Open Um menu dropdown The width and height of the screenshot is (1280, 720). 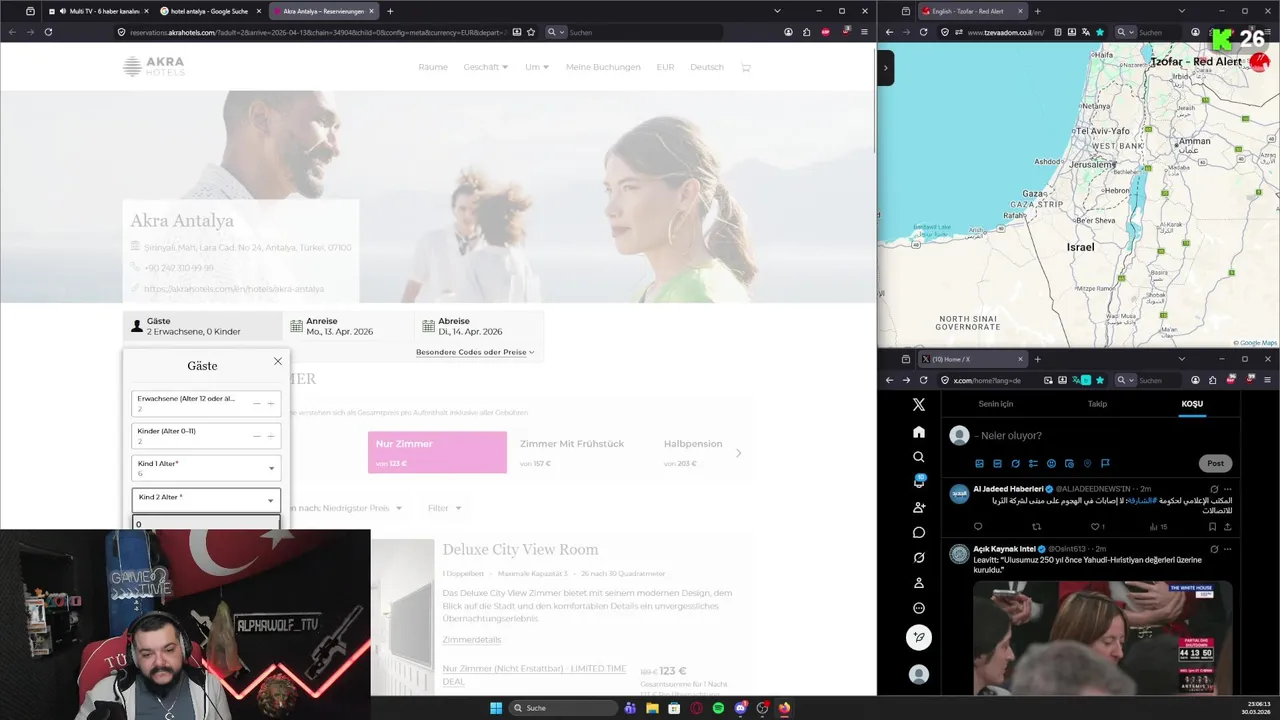(537, 67)
